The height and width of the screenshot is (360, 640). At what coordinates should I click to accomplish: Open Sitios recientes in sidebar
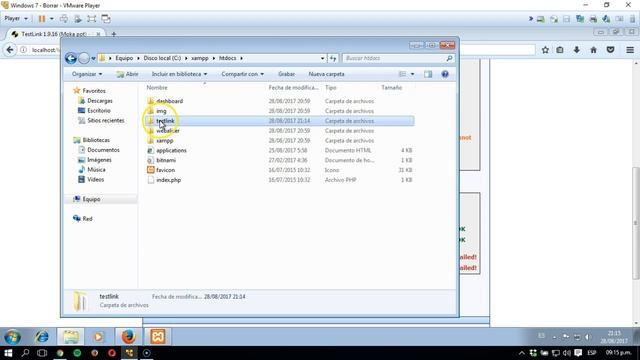105,120
